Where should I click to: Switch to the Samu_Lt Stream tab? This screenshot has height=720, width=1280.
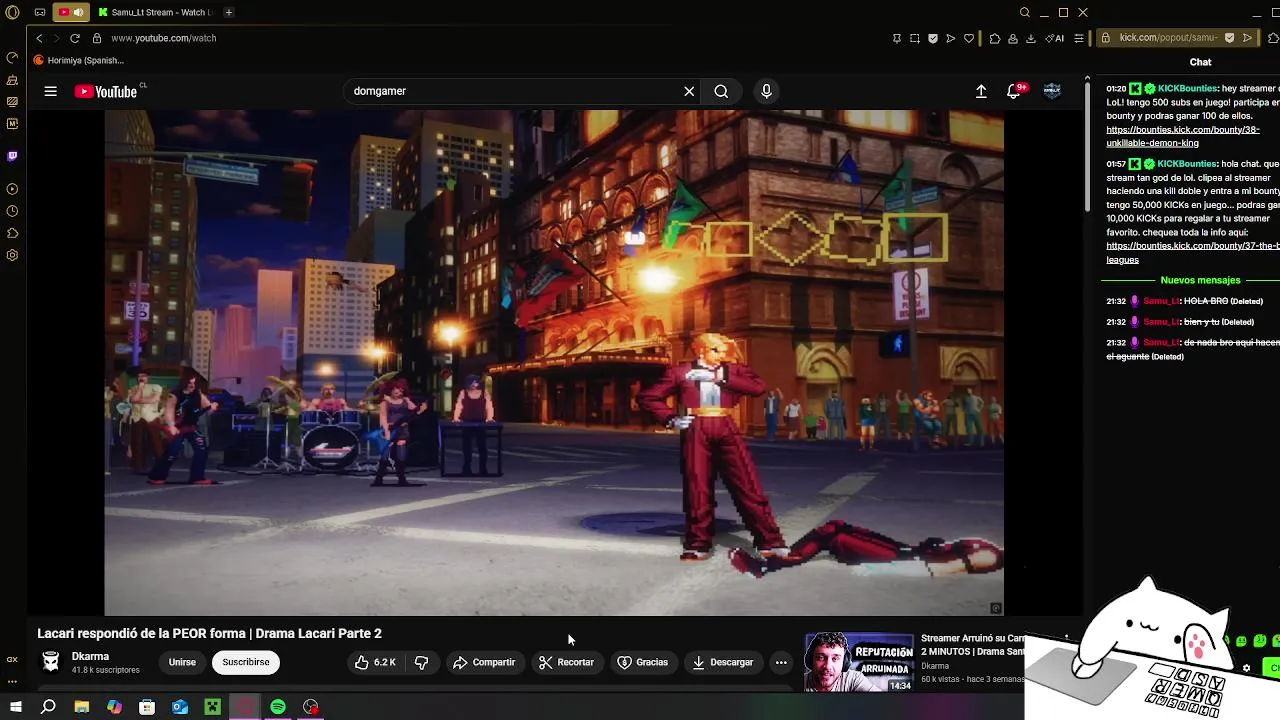[155, 12]
